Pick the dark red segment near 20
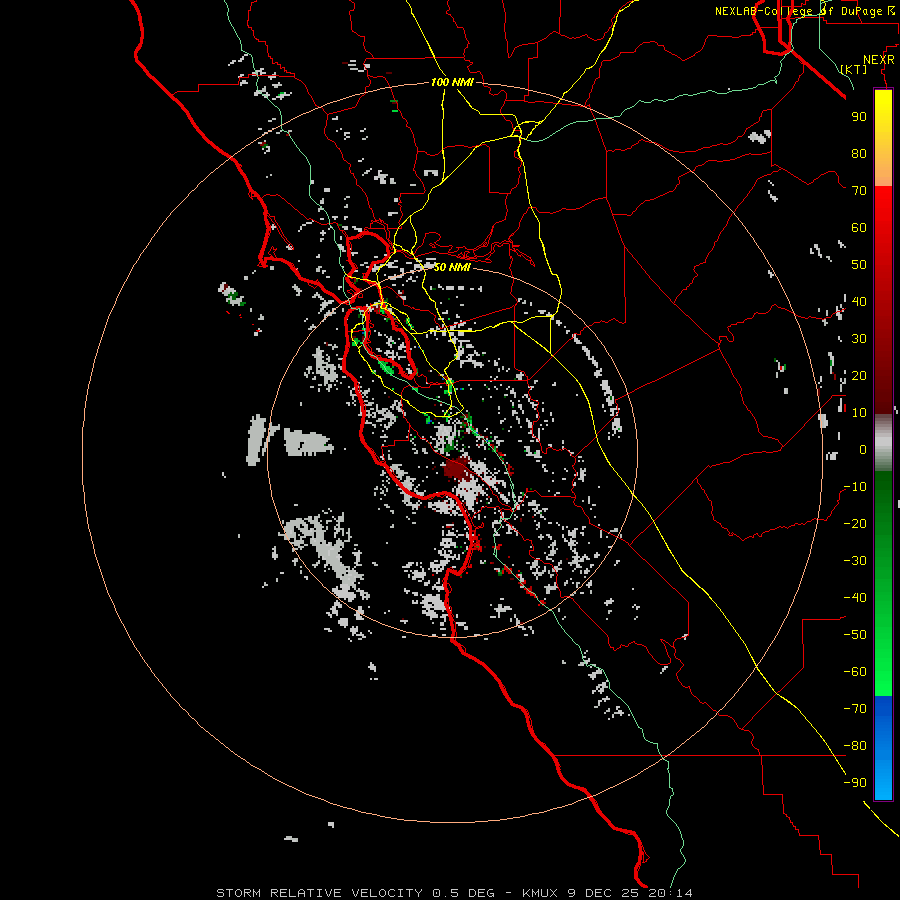900x900 pixels. (883, 375)
